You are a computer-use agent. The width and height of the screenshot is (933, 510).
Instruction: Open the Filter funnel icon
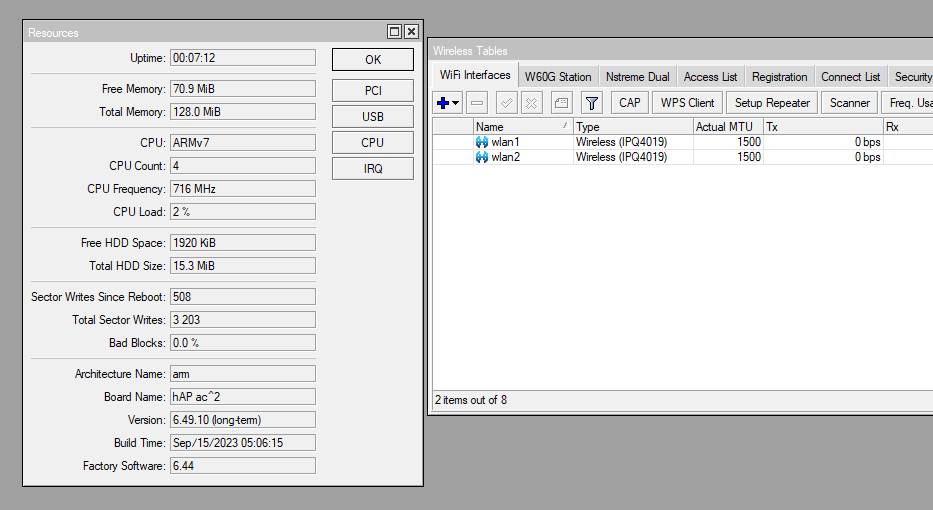coord(591,103)
